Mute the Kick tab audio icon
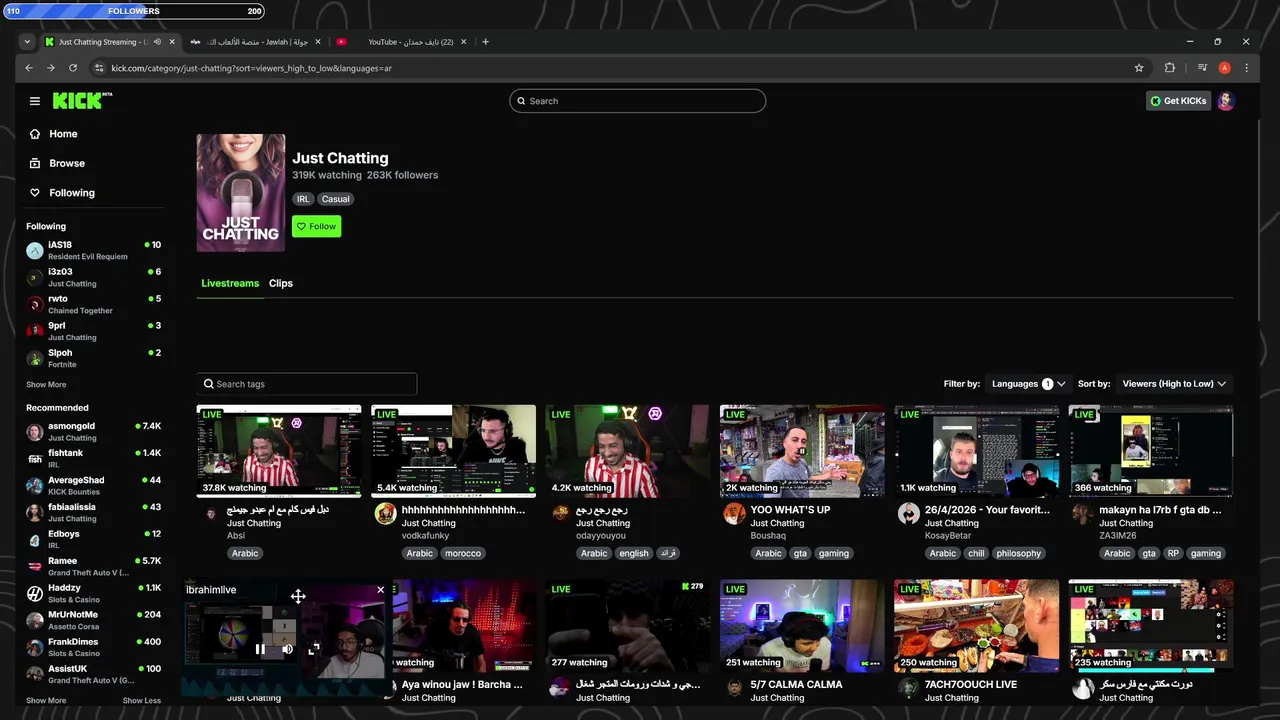 [x=157, y=42]
